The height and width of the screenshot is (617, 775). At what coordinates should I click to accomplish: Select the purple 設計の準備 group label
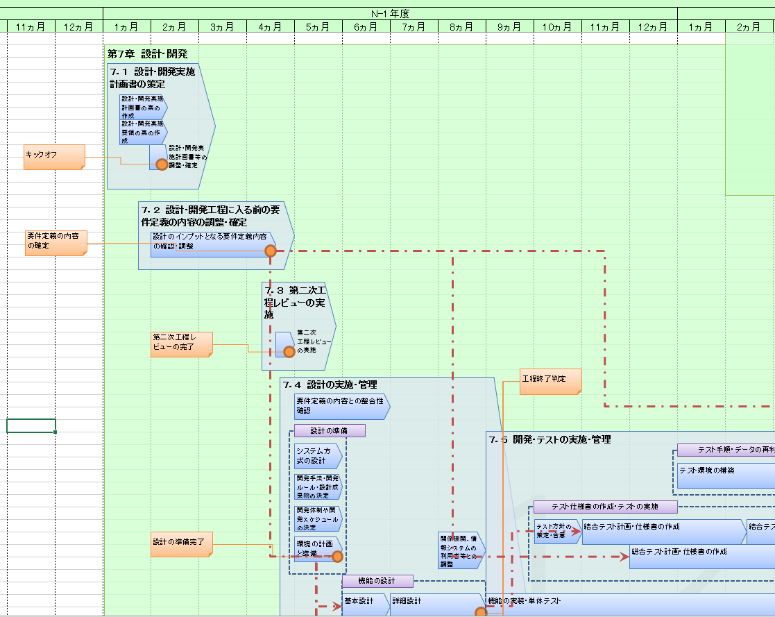(330, 431)
